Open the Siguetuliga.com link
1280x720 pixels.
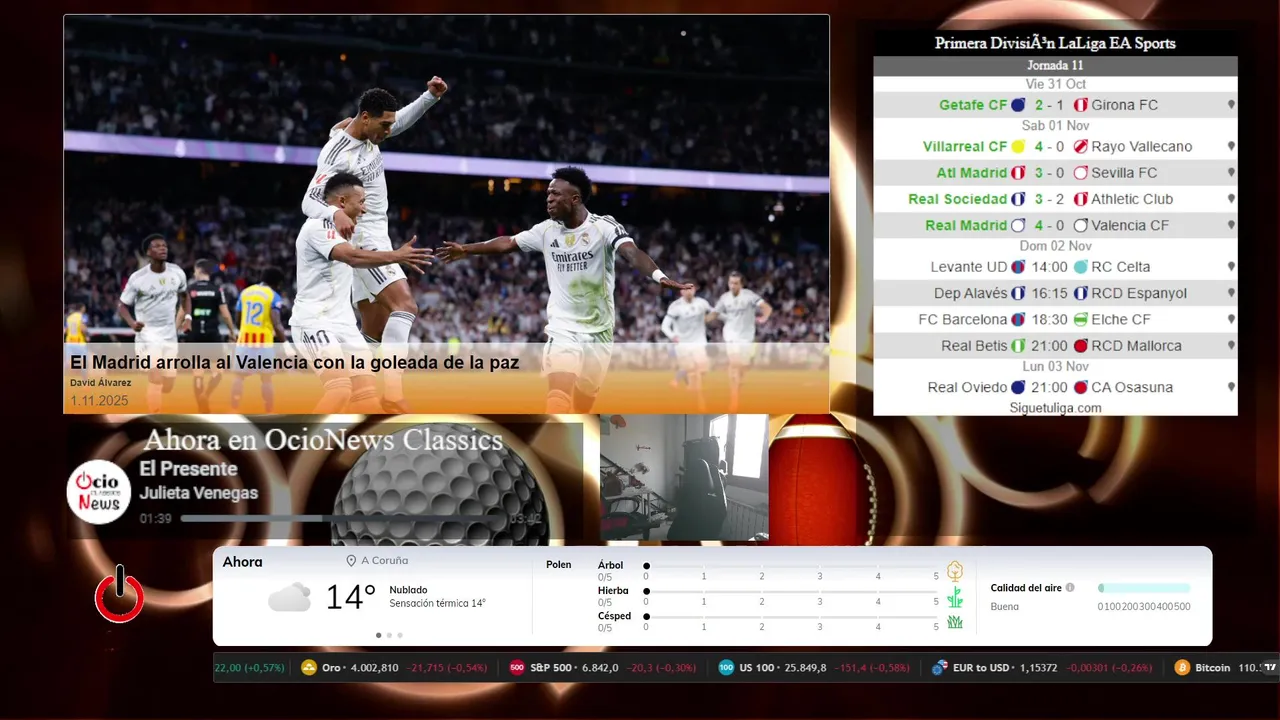pos(1055,408)
